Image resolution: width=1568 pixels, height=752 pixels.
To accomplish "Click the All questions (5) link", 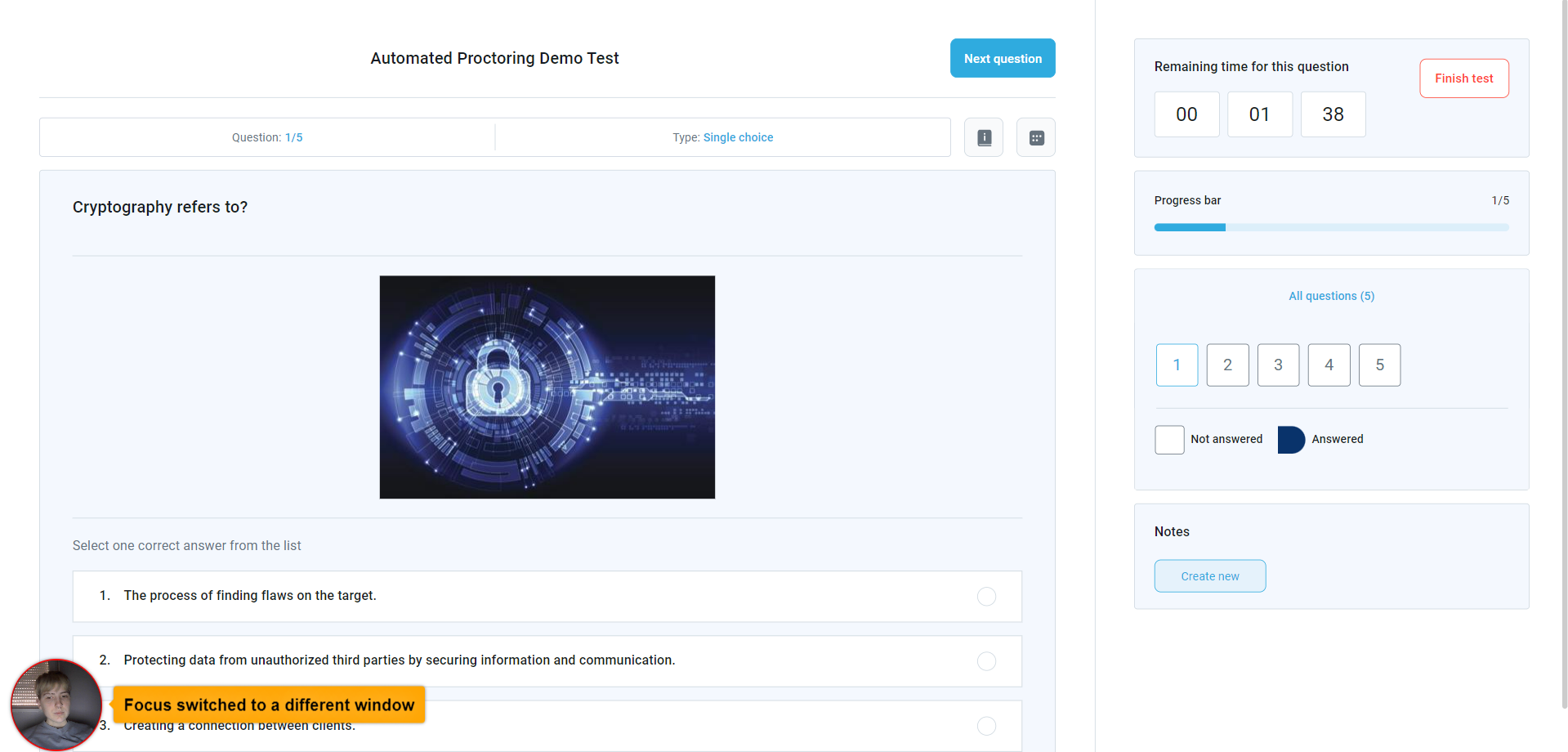I will [1331, 296].
